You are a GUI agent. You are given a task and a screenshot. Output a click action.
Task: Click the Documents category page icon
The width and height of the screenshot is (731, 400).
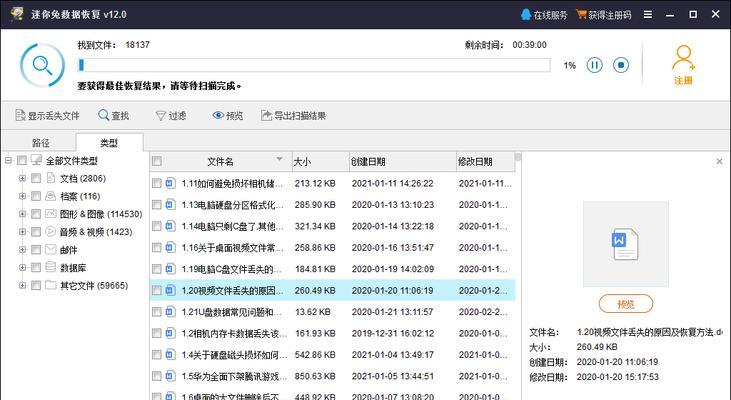(x=51, y=178)
